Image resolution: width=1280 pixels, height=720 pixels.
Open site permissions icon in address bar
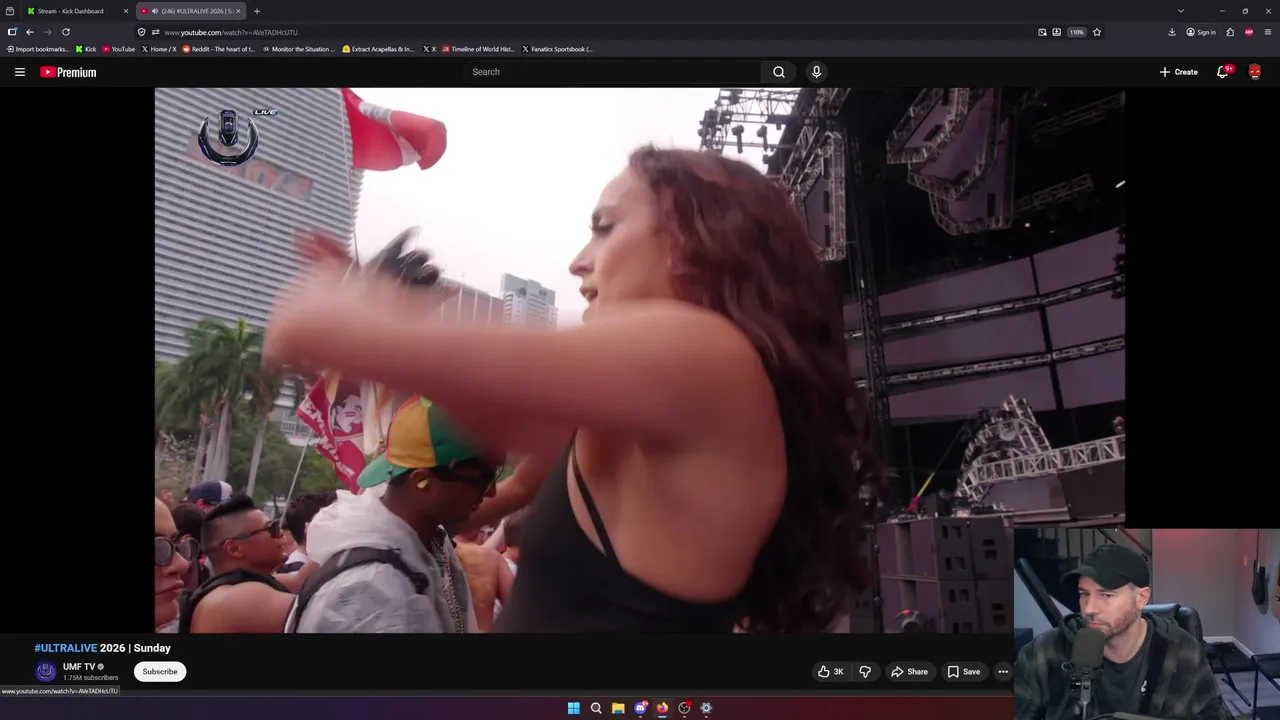(x=155, y=32)
